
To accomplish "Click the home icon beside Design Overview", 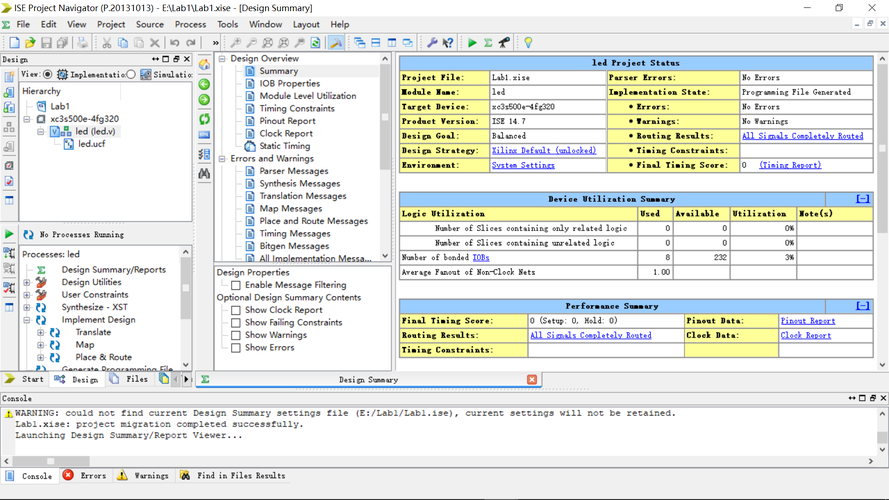I will (x=205, y=65).
